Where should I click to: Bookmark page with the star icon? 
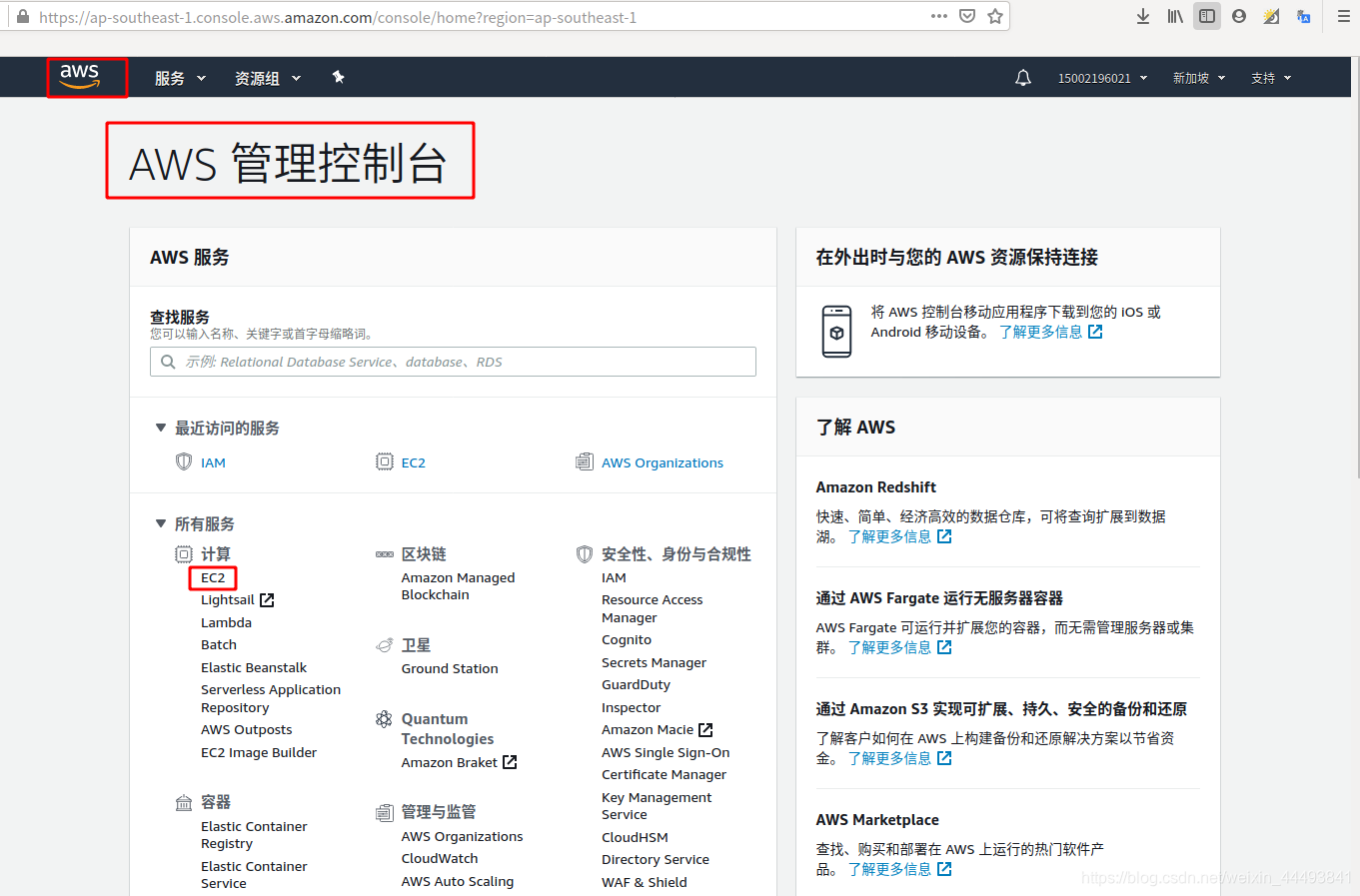[x=995, y=16]
